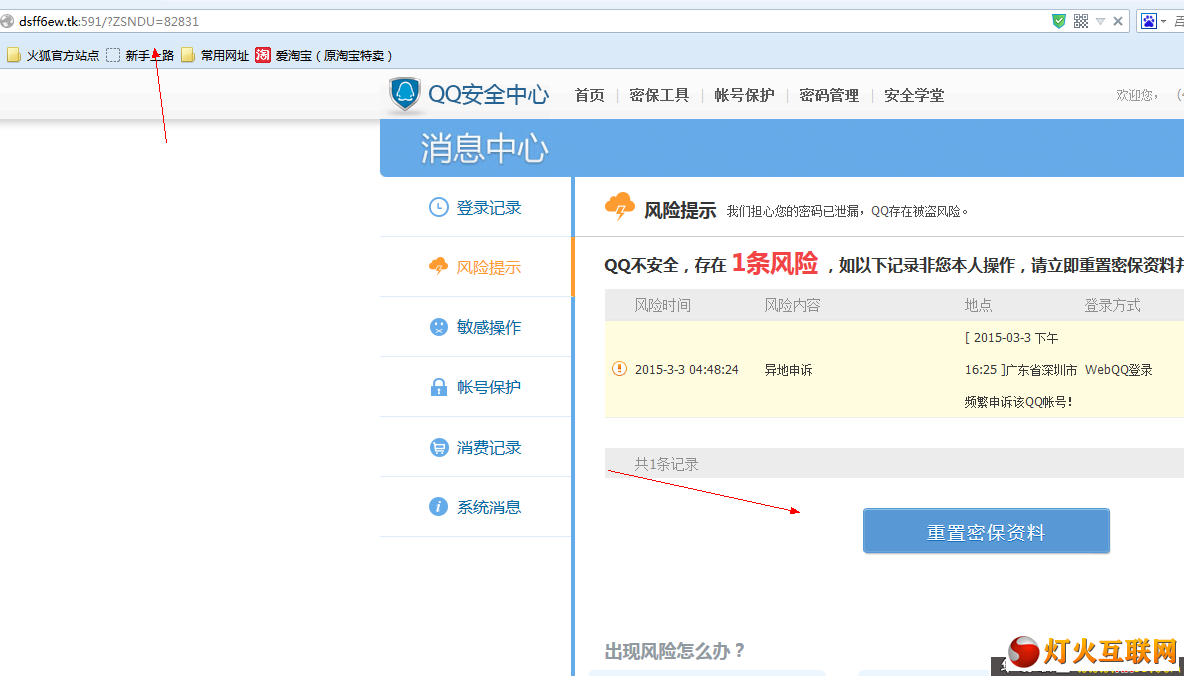Click the 频繁申诉该QQ帐号! text
The image size is (1184, 676).
[1019, 402]
